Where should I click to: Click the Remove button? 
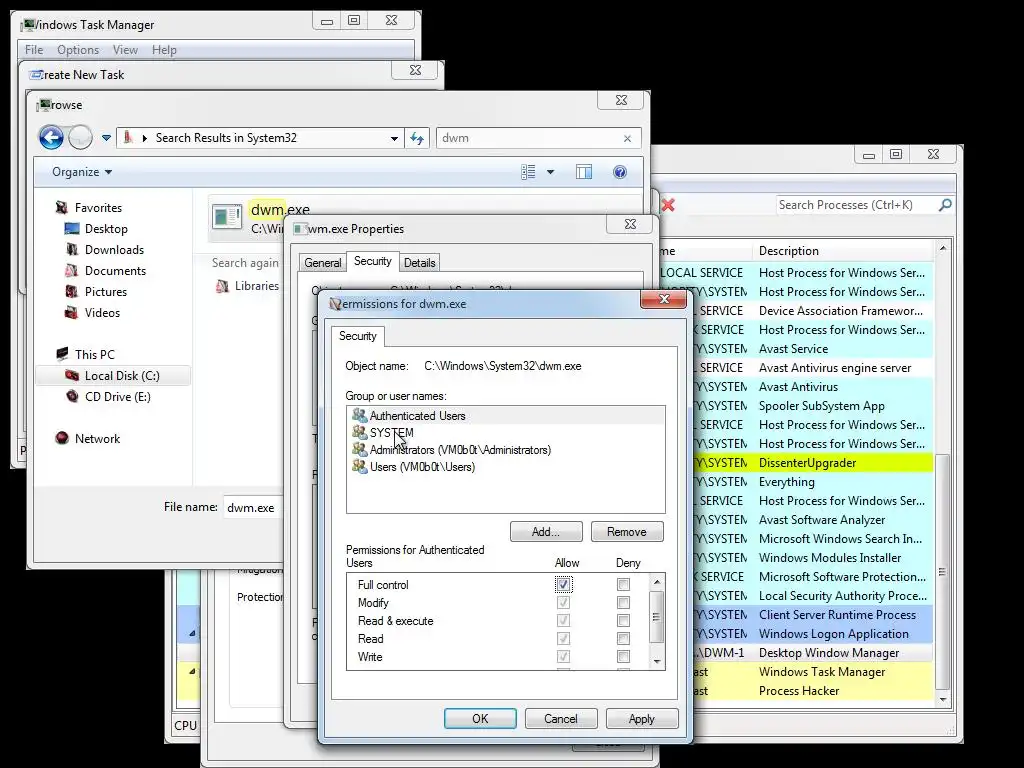(x=627, y=532)
